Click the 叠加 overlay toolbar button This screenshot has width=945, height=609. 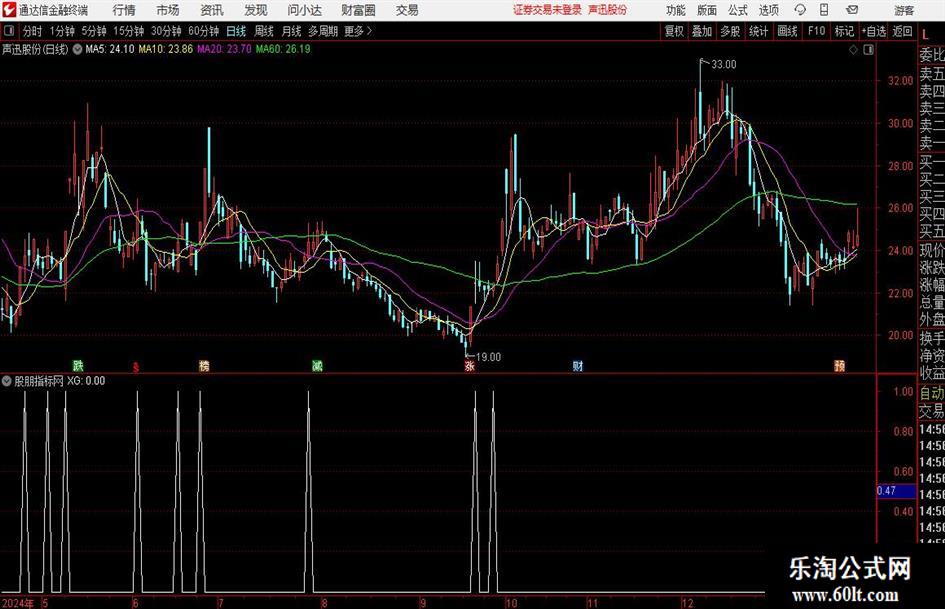702,31
